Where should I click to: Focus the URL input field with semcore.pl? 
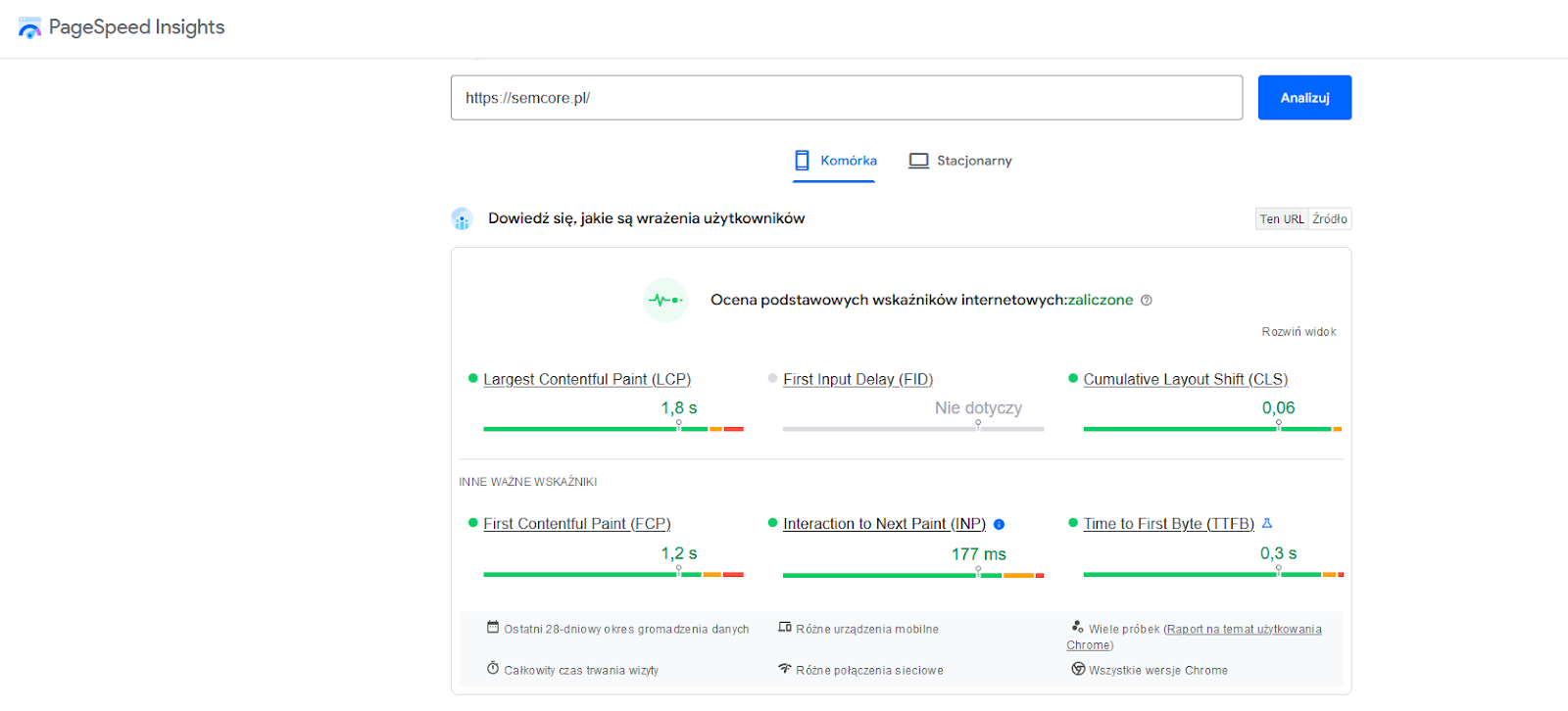click(847, 98)
